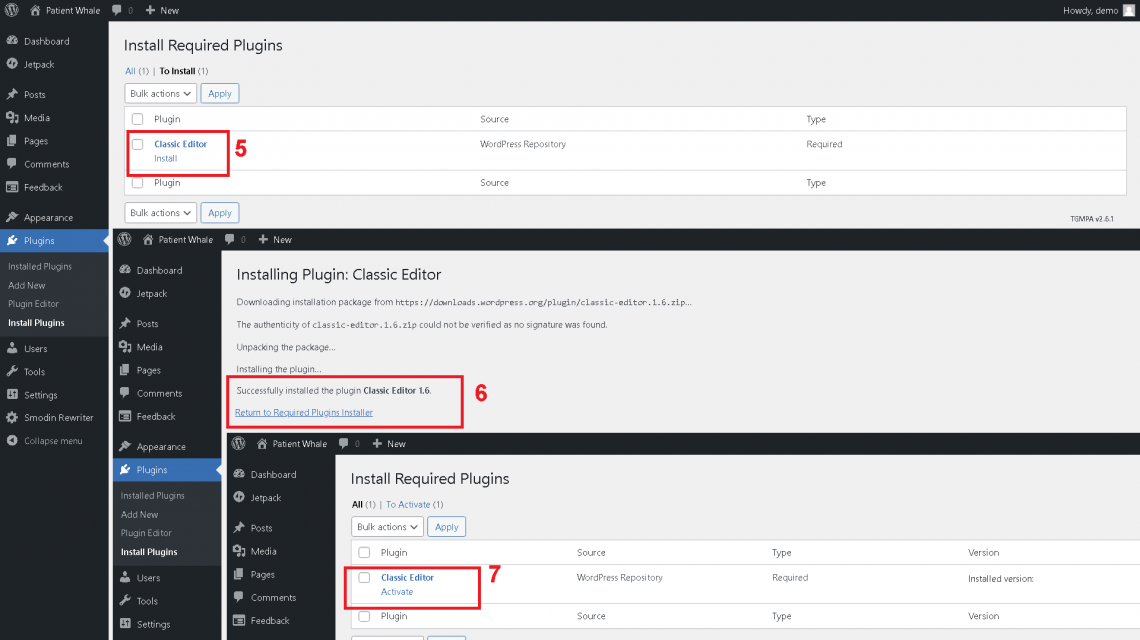The height and width of the screenshot is (640, 1140).
Task: Click the 'Howdy, demo' account area
Action: tap(1093, 10)
